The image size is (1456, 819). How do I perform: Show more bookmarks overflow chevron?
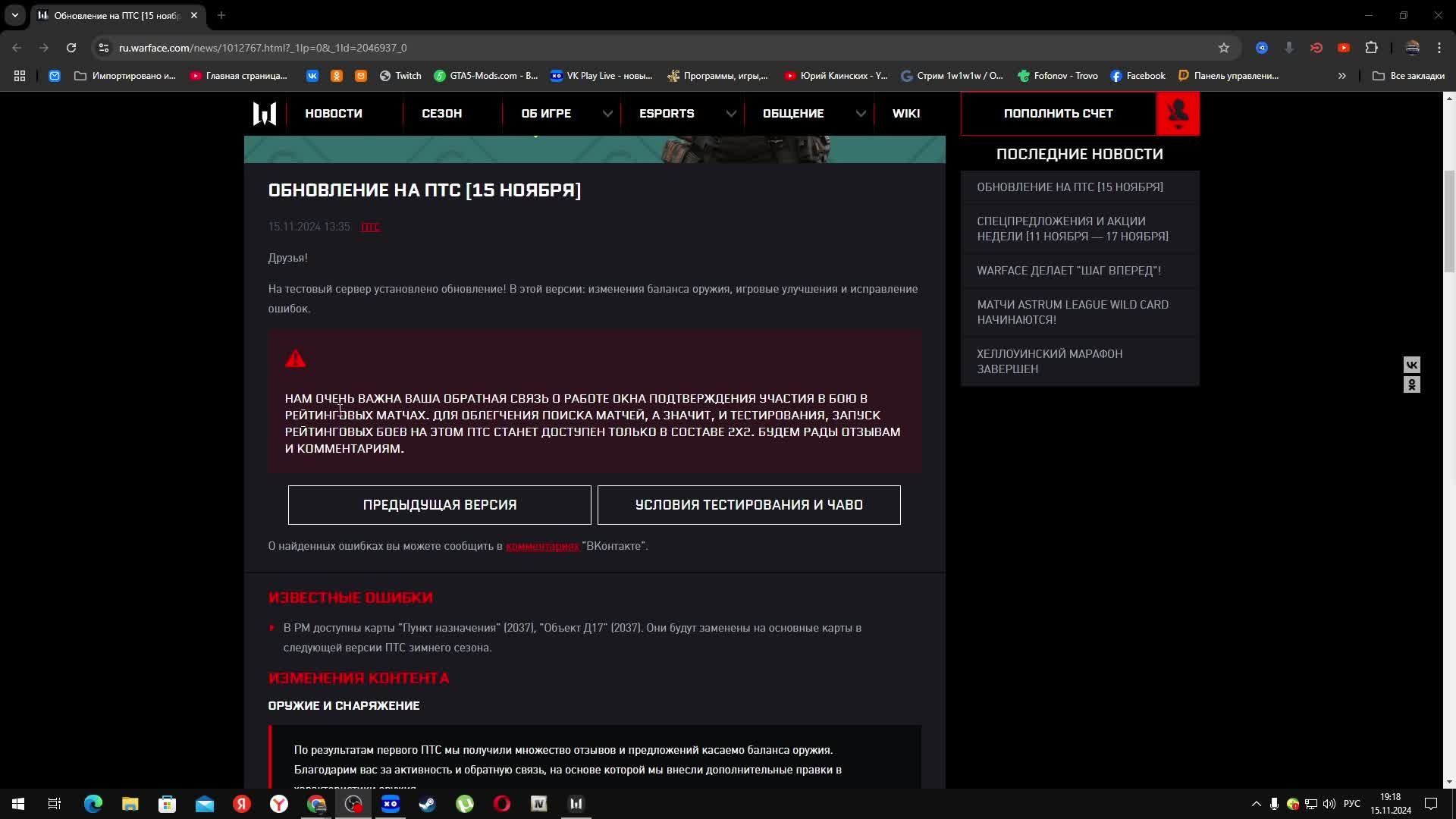[x=1341, y=76]
